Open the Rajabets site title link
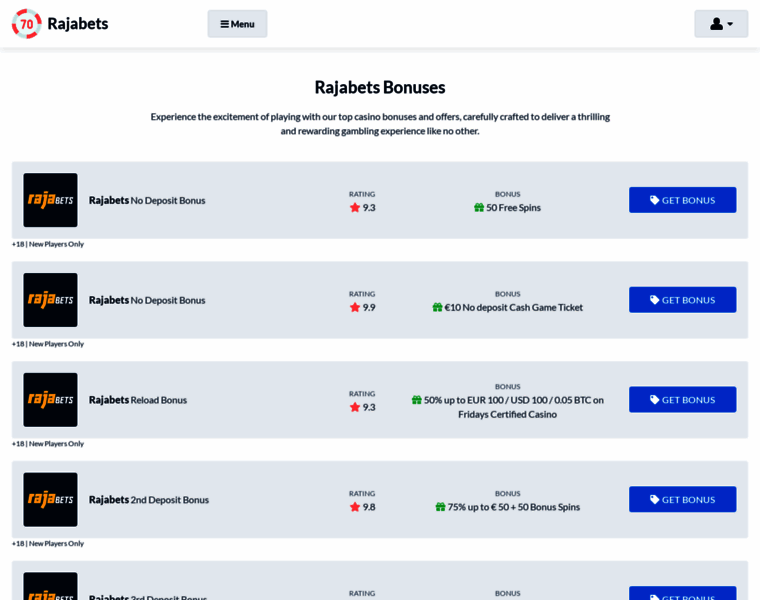 pyautogui.click(x=78, y=24)
